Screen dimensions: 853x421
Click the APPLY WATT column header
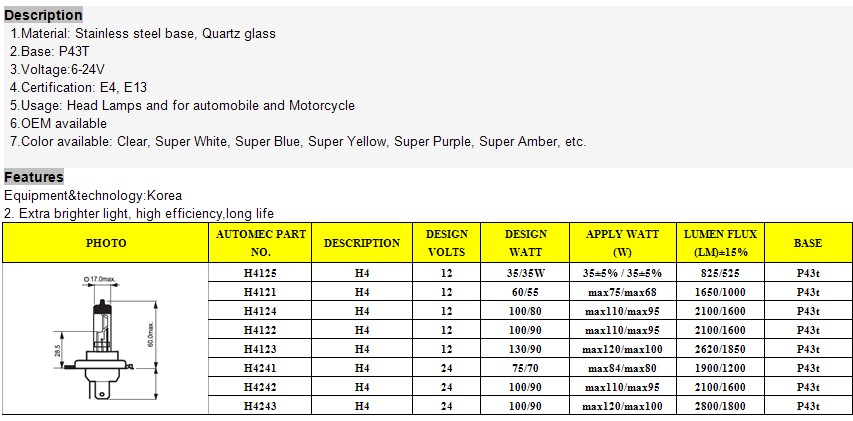pyautogui.click(x=622, y=243)
